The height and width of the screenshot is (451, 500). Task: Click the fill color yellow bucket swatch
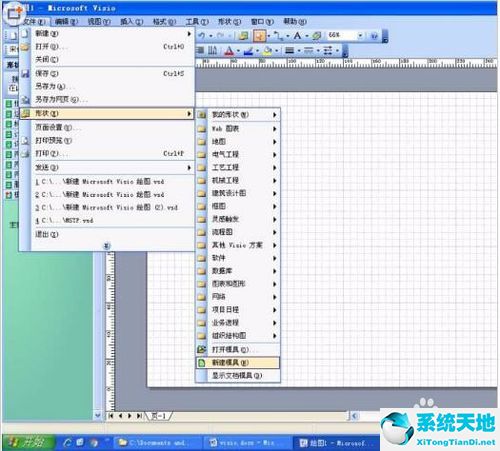point(267,50)
